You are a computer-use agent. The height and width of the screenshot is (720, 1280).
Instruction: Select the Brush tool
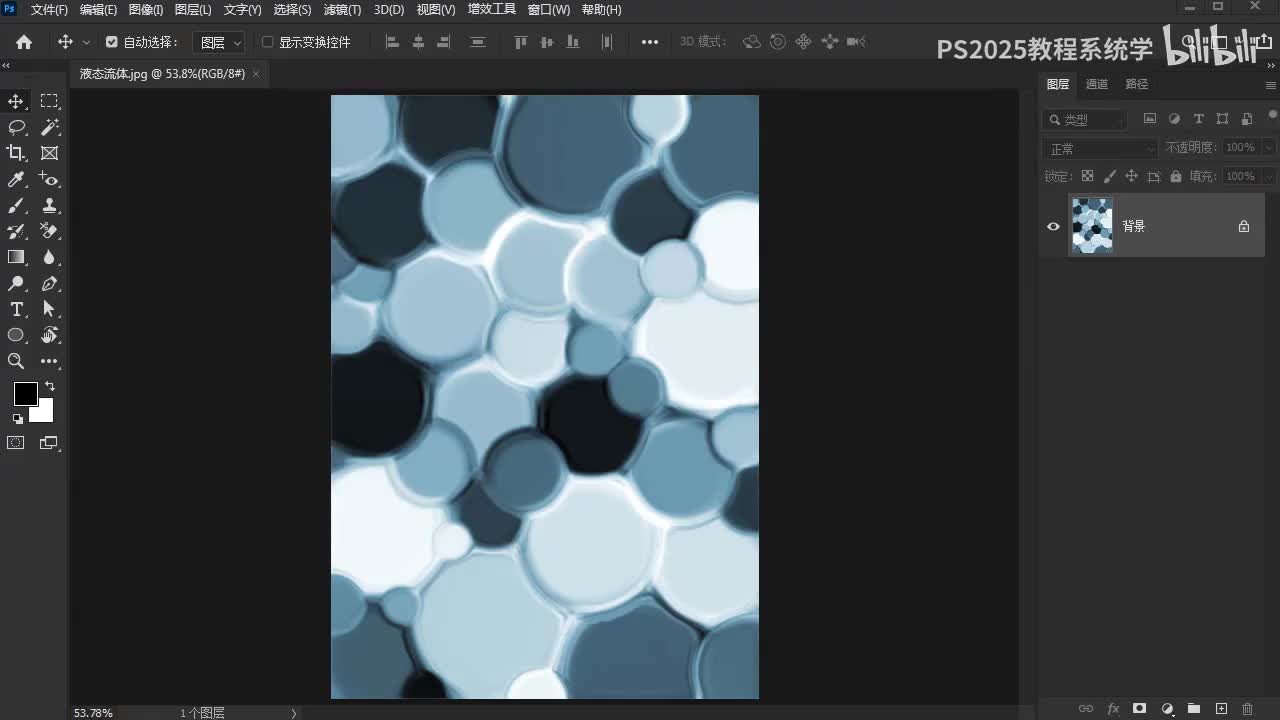16,205
